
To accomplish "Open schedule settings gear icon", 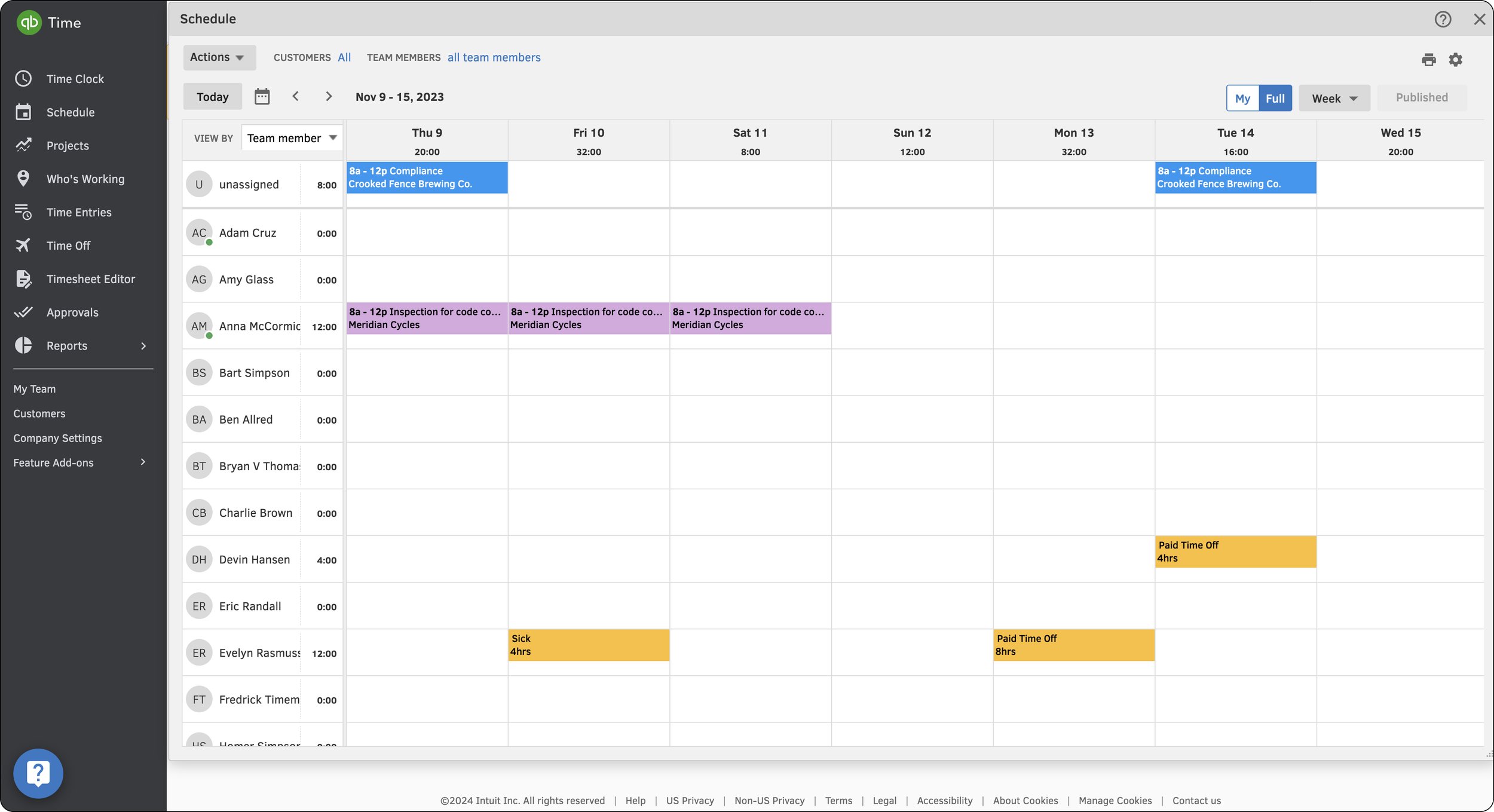I will (1456, 60).
